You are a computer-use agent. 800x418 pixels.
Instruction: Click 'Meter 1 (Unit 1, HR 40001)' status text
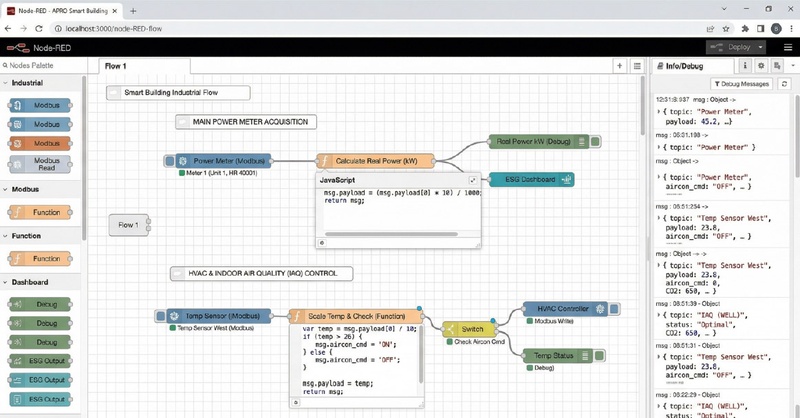click(221, 173)
